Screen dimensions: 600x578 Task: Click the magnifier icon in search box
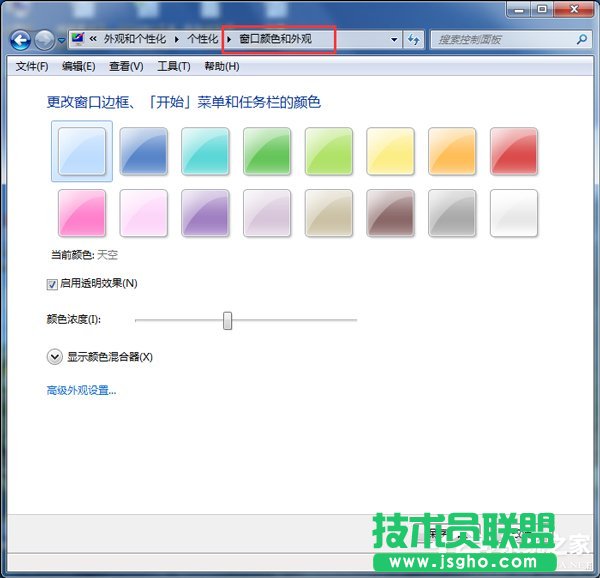(582, 40)
